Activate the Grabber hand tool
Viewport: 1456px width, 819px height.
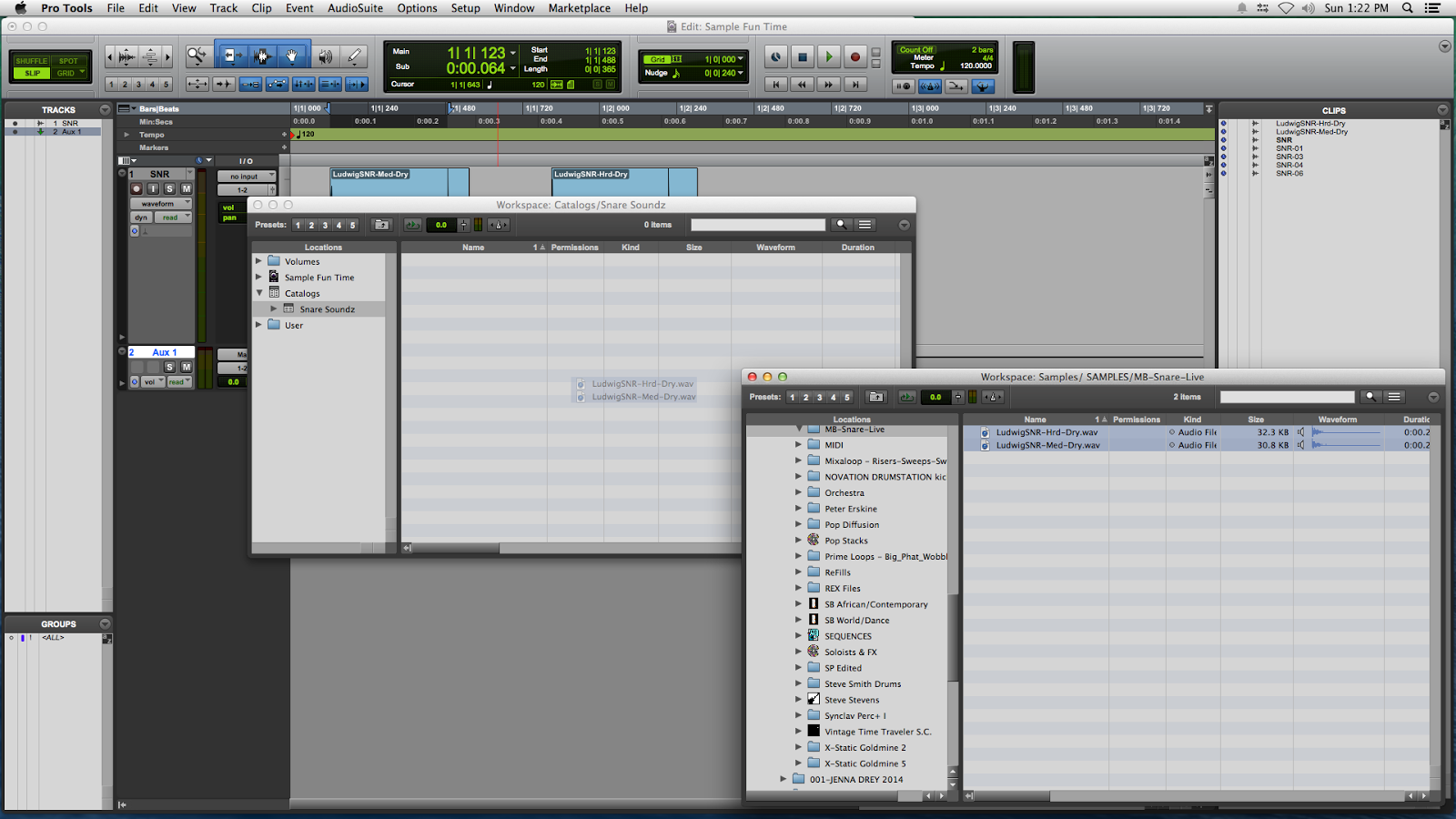[x=292, y=56]
